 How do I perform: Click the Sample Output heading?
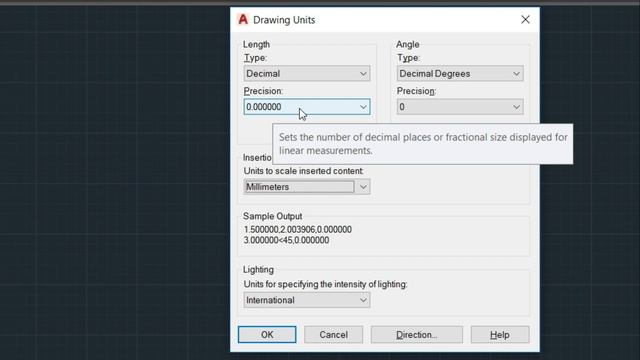[273, 216]
